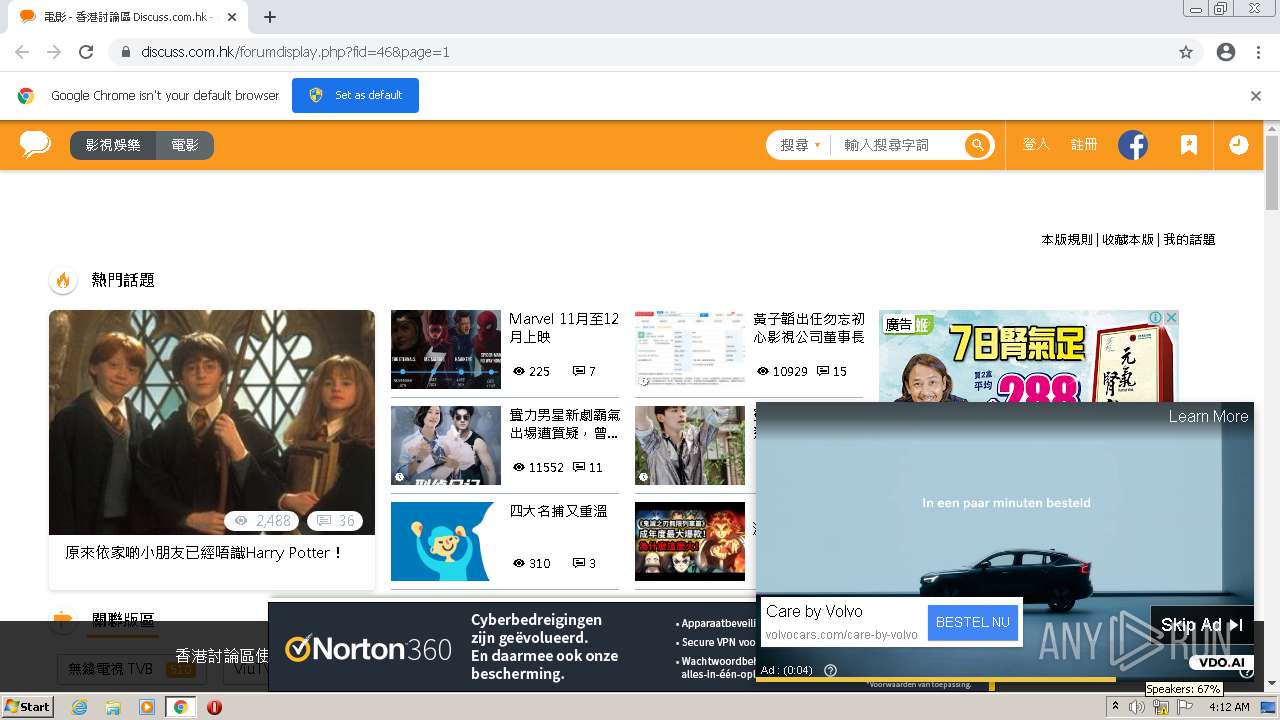Click the BESTEL NU button
This screenshot has height=720, width=1280.
[972, 622]
